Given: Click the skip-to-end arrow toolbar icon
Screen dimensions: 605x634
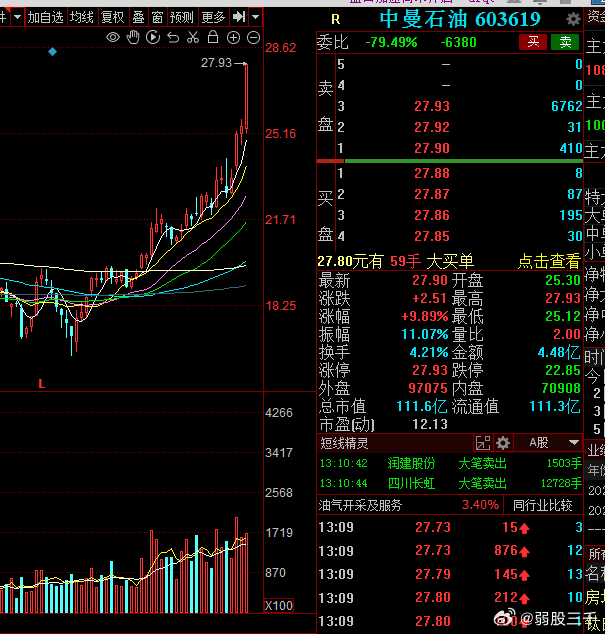Looking at the screenshot, I should click(239, 17).
